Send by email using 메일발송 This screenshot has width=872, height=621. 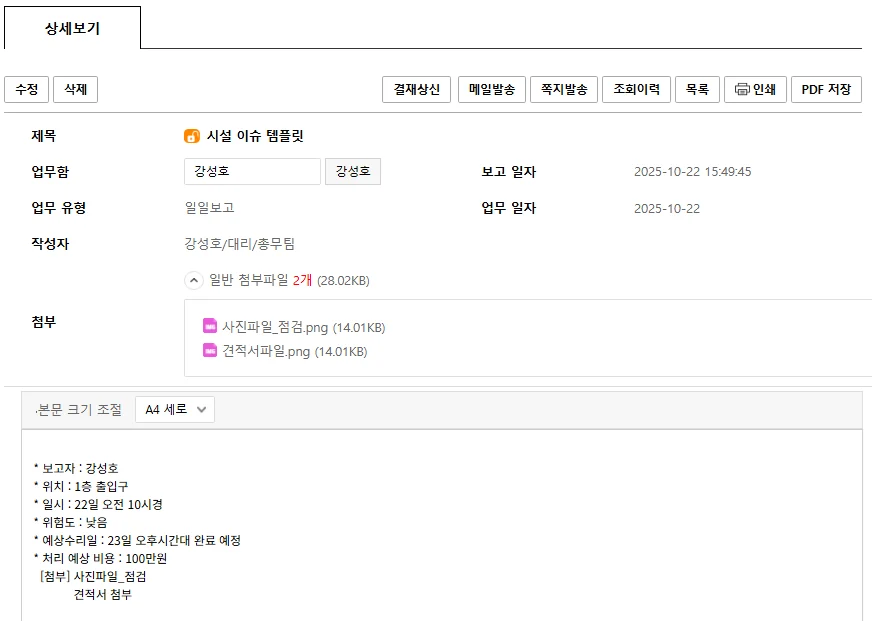(493, 89)
